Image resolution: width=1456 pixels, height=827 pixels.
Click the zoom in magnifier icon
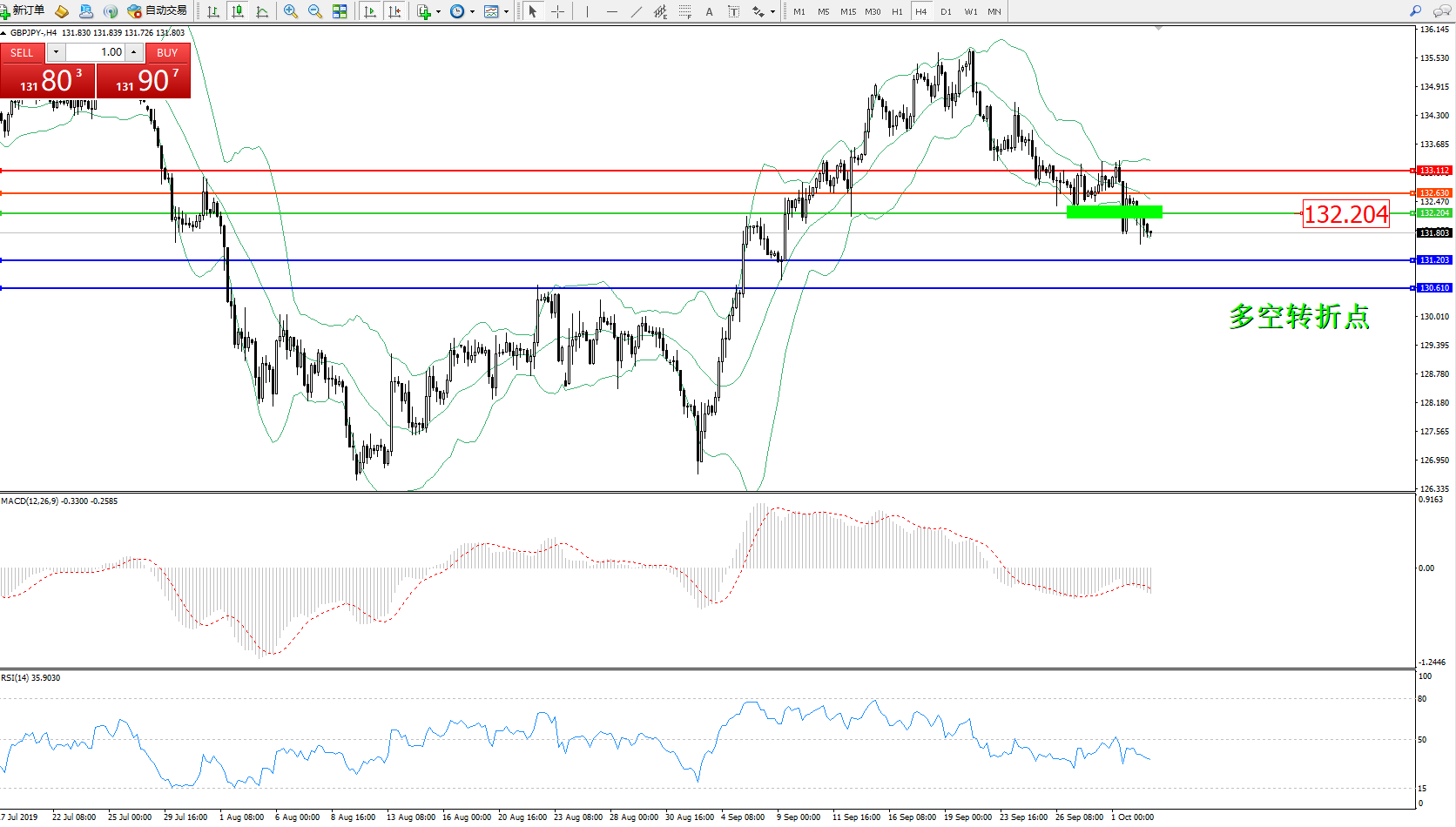click(291, 11)
